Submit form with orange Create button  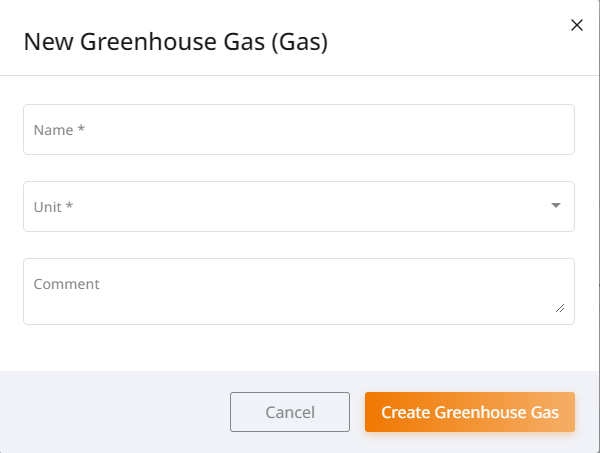[469, 412]
